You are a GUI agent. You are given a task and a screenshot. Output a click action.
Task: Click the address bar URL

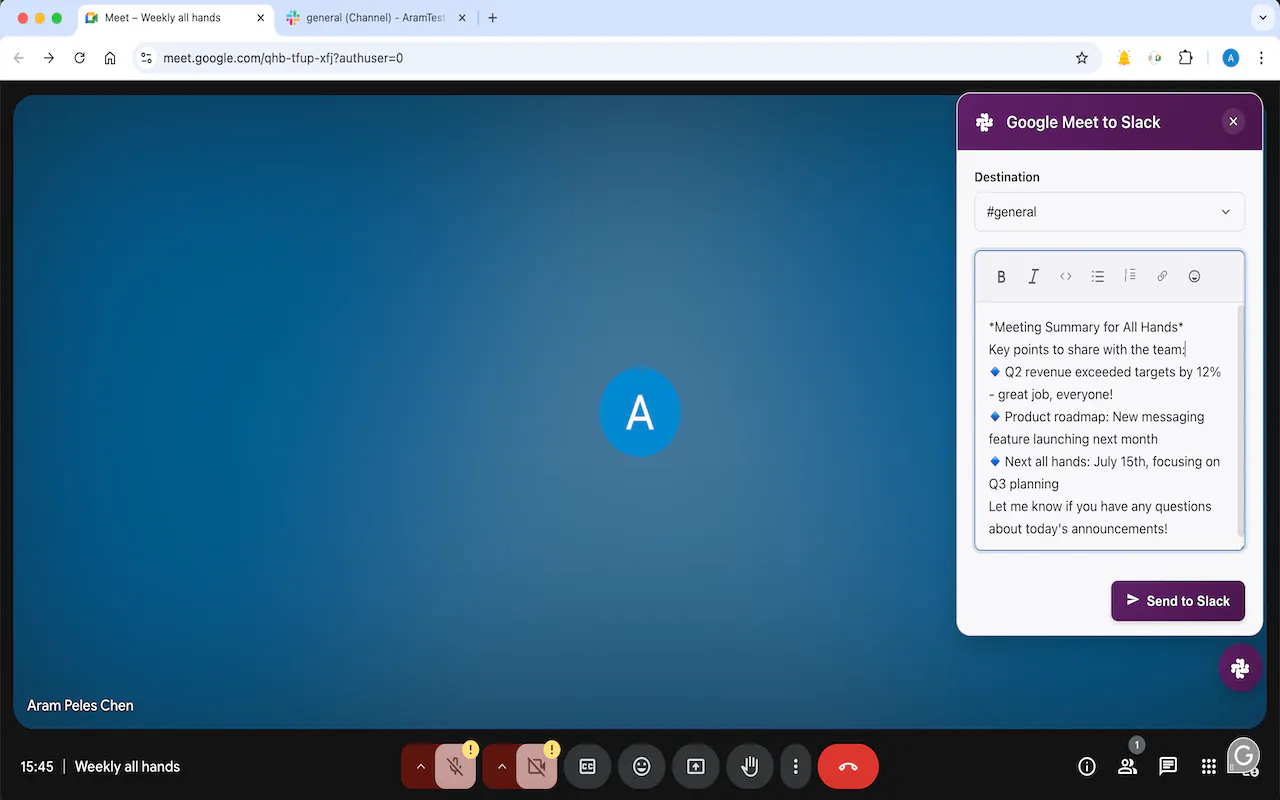tap(283, 58)
